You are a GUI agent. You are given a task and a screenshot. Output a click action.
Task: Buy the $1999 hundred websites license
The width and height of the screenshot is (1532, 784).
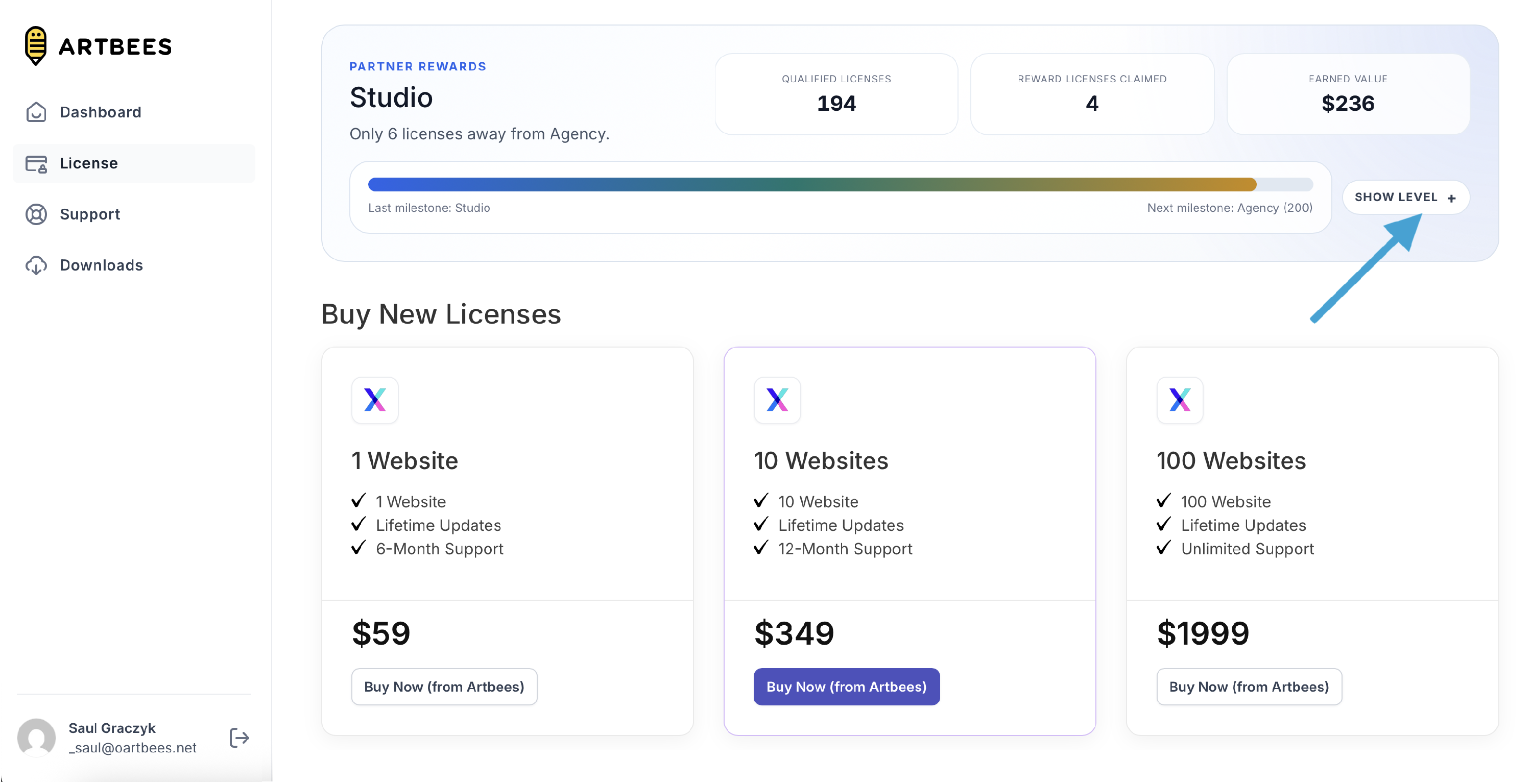click(x=1248, y=687)
